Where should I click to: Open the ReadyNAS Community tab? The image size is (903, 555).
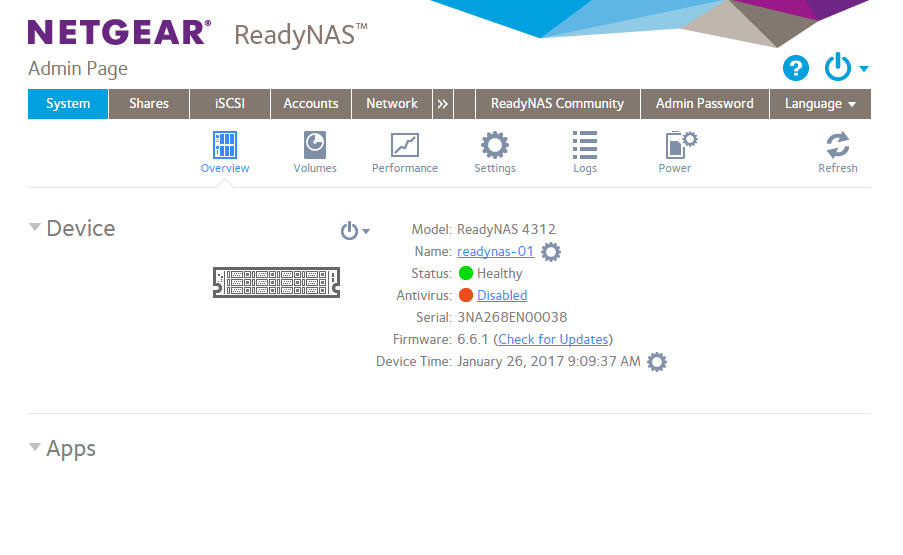[x=557, y=104]
